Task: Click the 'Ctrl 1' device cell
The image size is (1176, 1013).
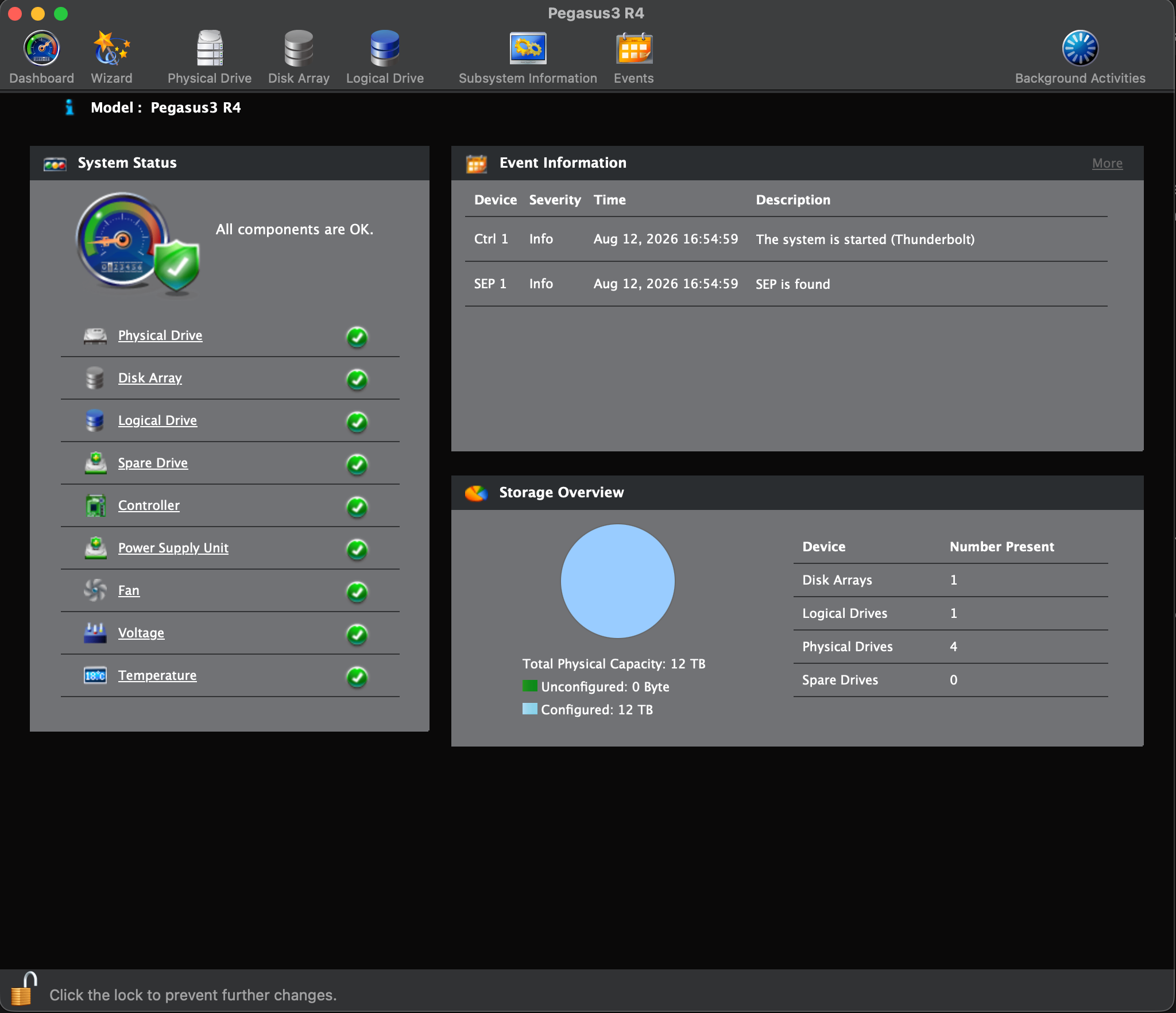Action: click(x=491, y=239)
